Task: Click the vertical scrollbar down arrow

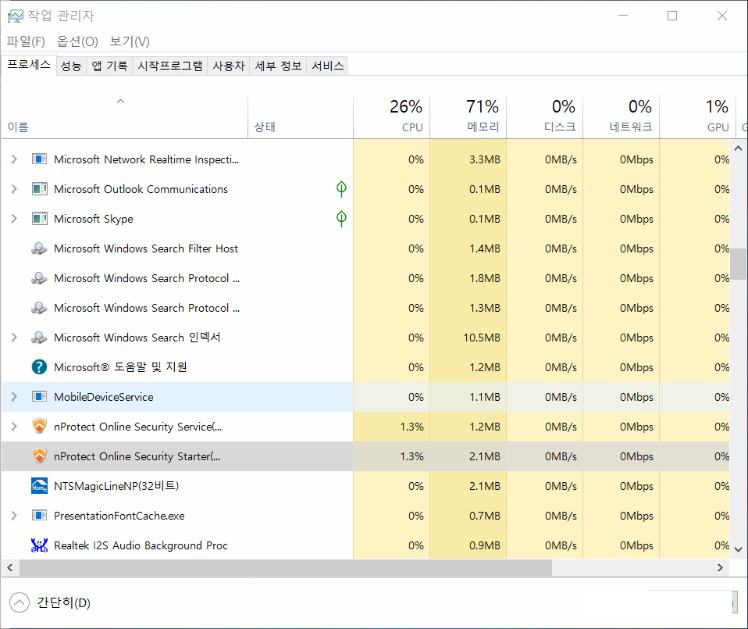Action: tap(739, 549)
